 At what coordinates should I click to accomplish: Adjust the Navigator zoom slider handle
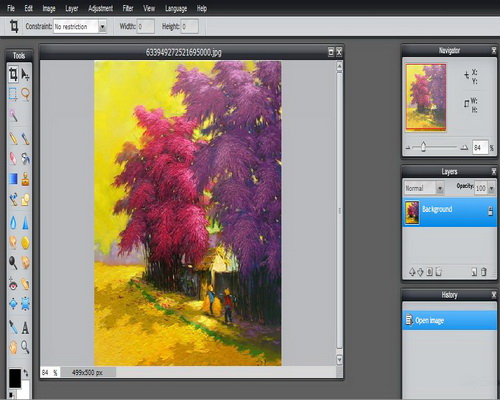423,147
